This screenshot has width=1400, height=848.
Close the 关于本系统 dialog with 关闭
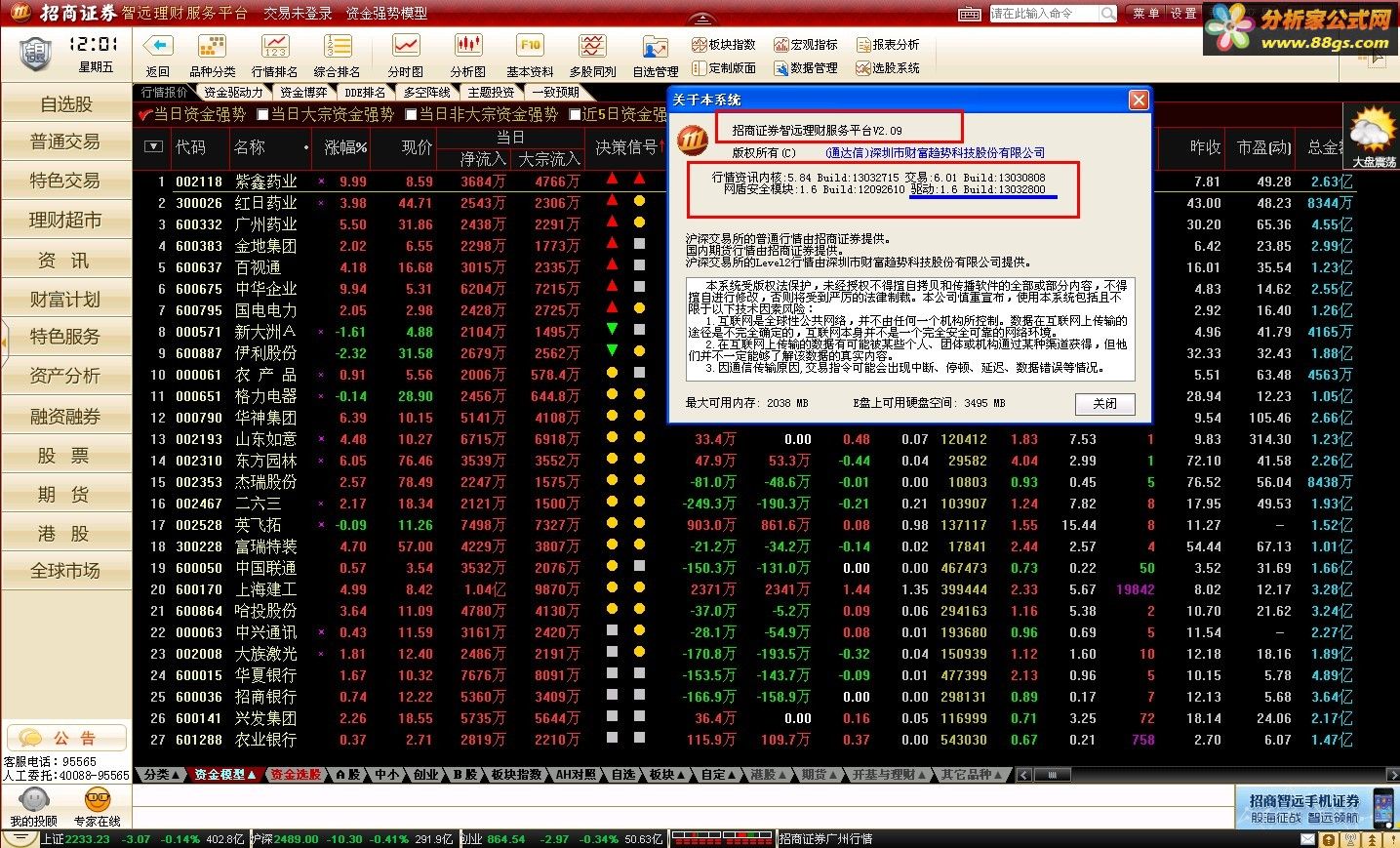[1104, 404]
